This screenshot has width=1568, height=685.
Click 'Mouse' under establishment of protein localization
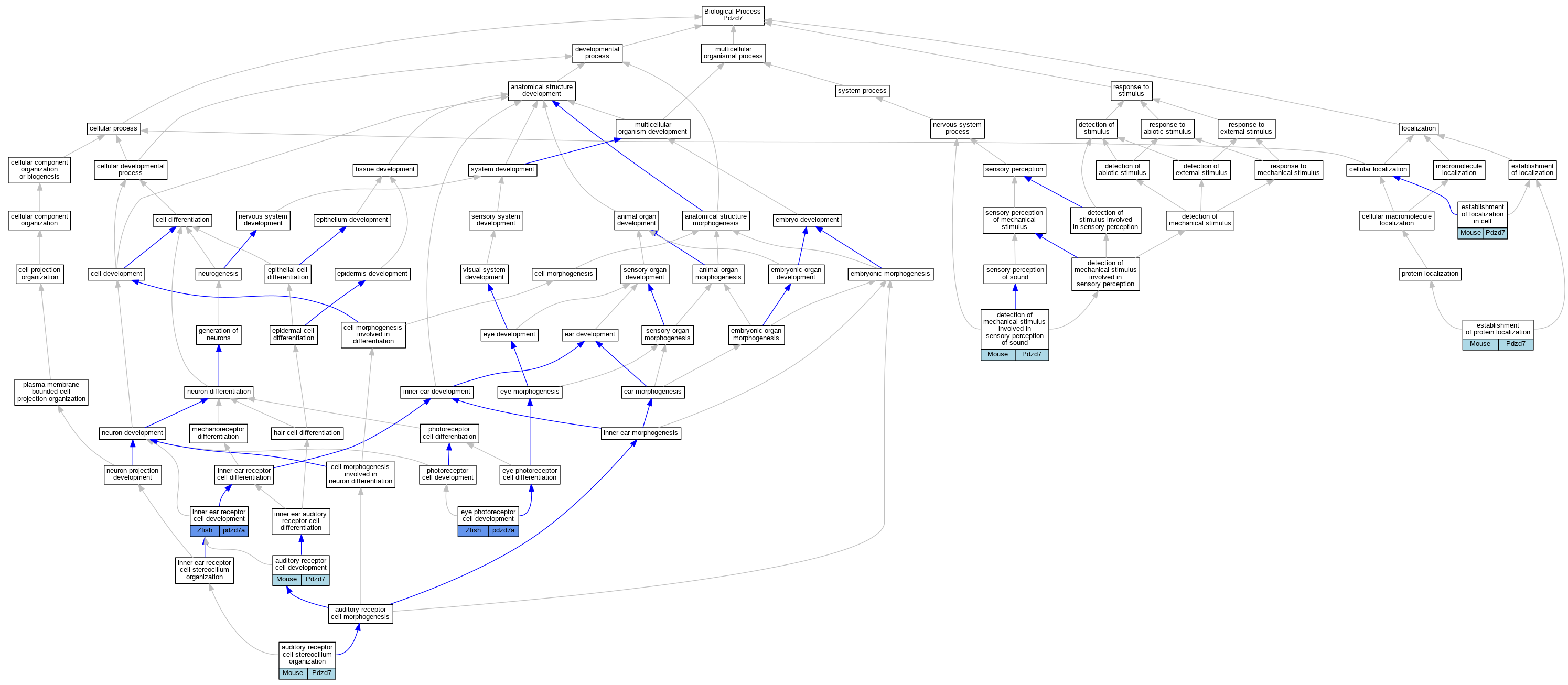(x=1480, y=344)
